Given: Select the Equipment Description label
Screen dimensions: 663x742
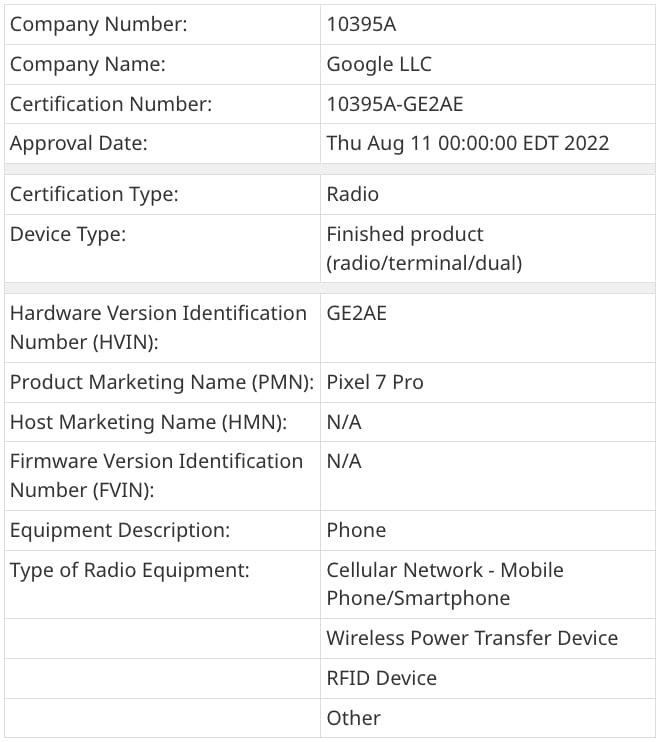Looking at the screenshot, I should click(x=120, y=530).
